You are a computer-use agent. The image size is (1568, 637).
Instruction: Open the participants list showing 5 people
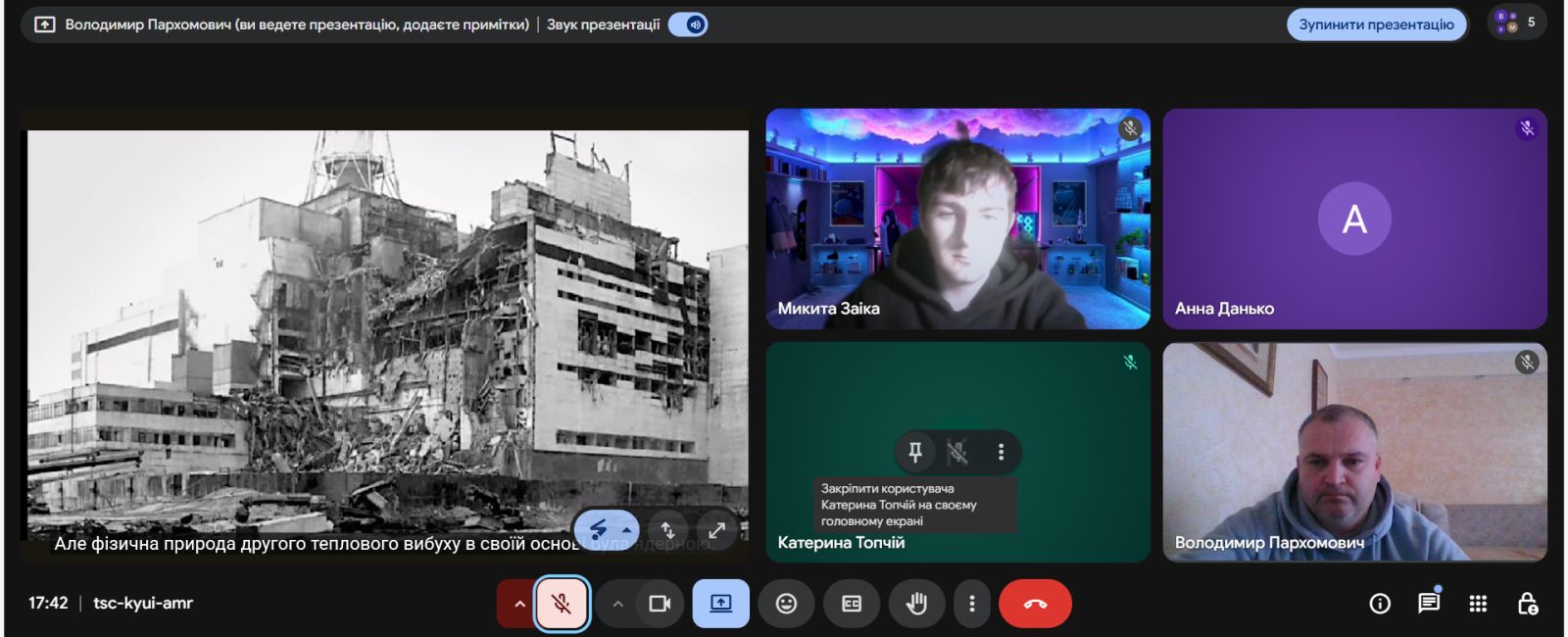[1516, 23]
